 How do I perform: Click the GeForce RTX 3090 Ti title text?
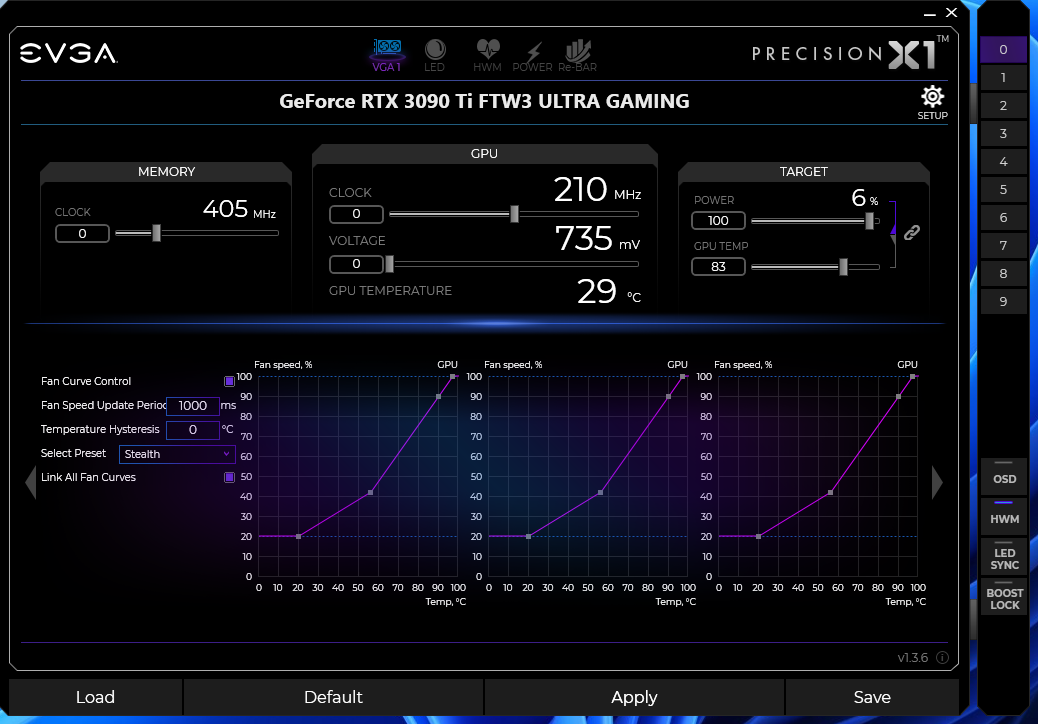pyautogui.click(x=484, y=101)
